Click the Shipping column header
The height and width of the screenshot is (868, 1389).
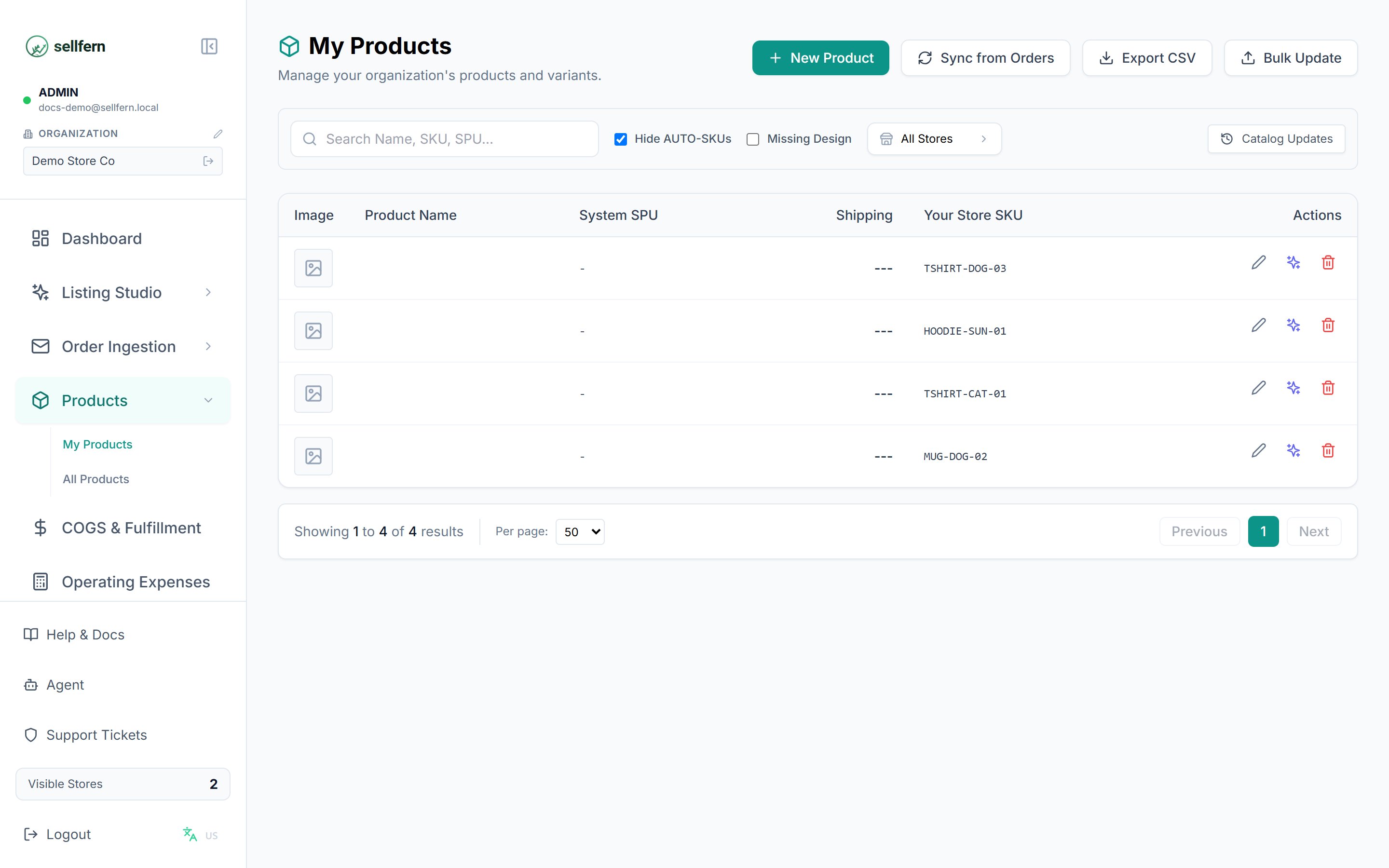tap(864, 215)
